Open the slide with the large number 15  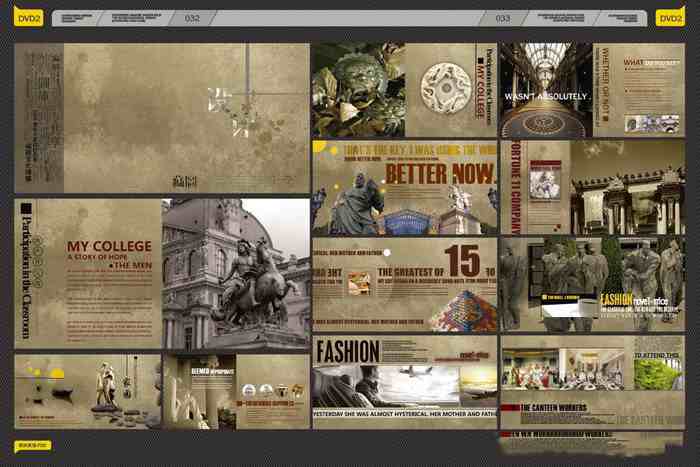click(404, 284)
